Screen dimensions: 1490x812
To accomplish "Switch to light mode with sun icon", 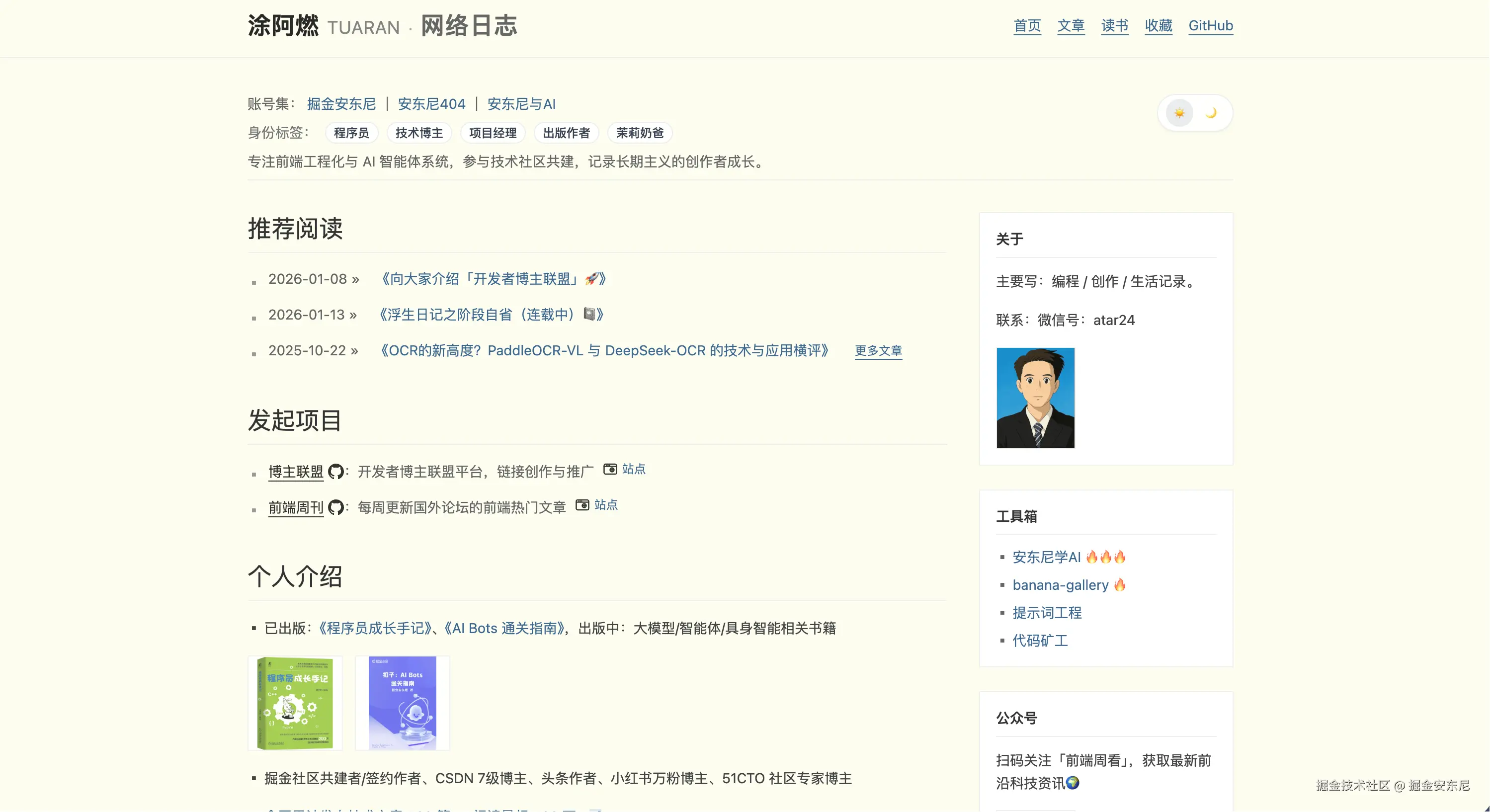I will pyautogui.click(x=1179, y=113).
